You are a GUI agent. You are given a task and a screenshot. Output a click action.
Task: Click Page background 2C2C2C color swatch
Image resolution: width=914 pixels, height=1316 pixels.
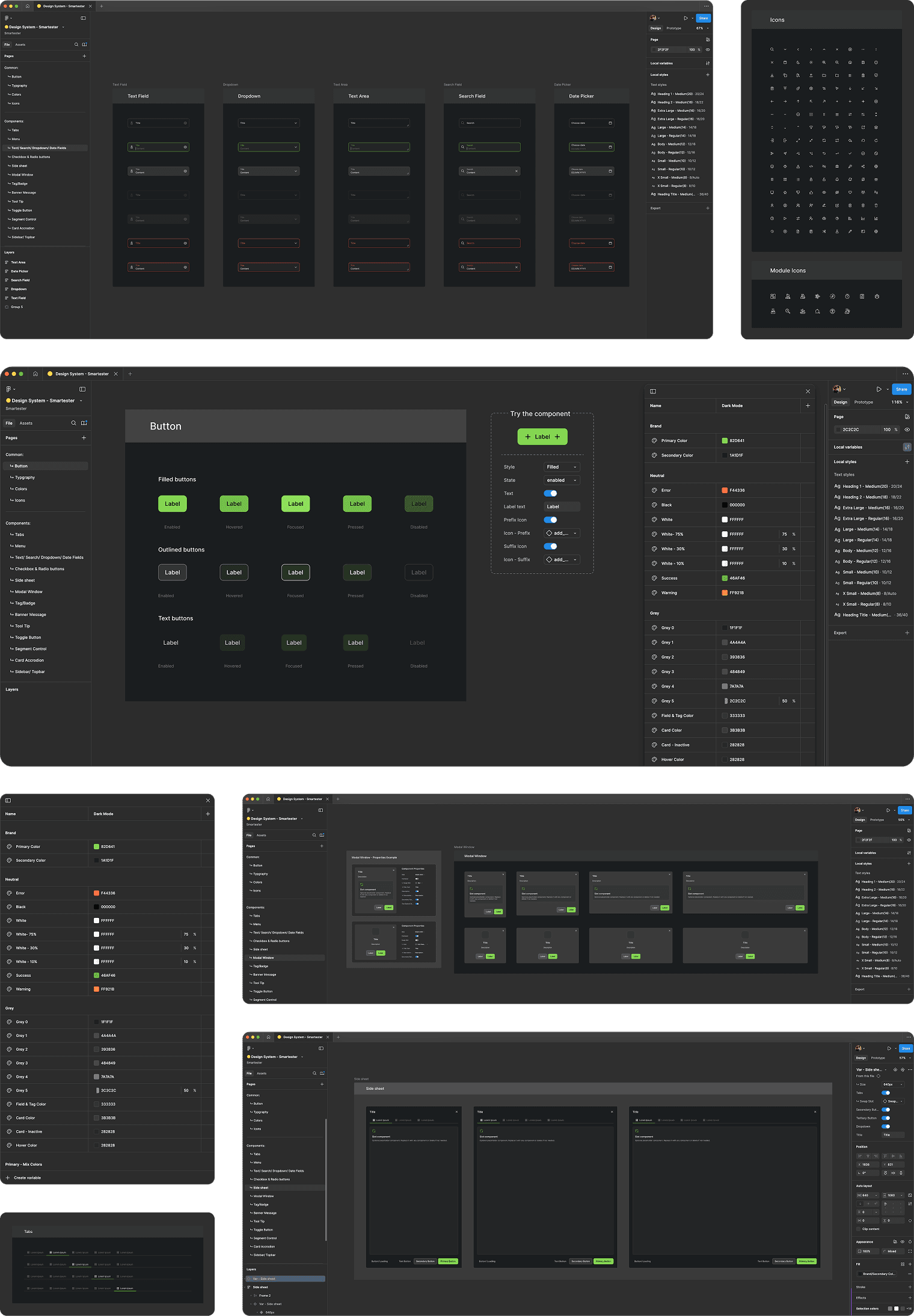pos(838,429)
